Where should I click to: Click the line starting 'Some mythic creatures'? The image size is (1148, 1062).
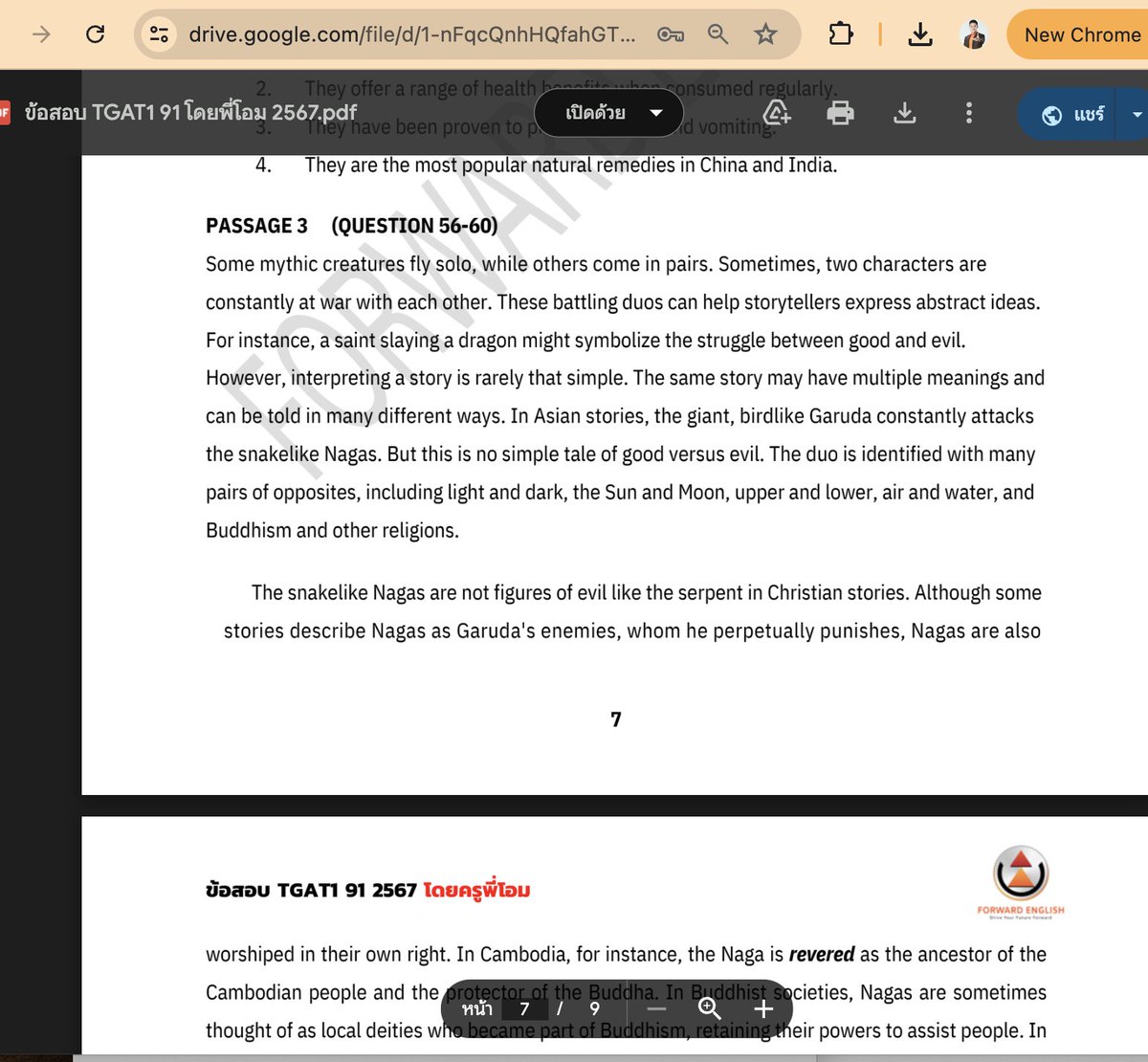click(x=596, y=264)
